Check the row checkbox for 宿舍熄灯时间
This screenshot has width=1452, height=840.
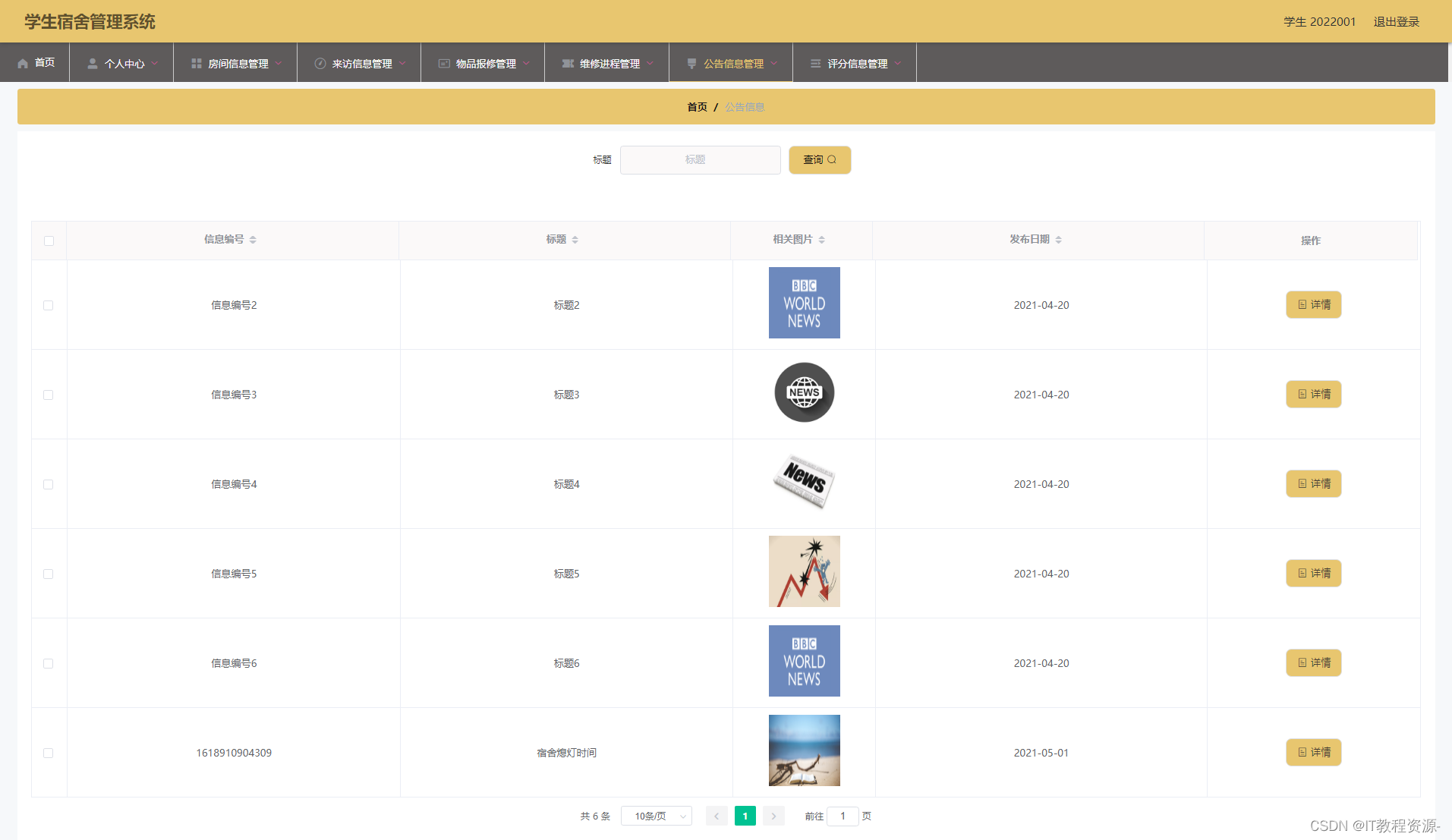tap(49, 753)
